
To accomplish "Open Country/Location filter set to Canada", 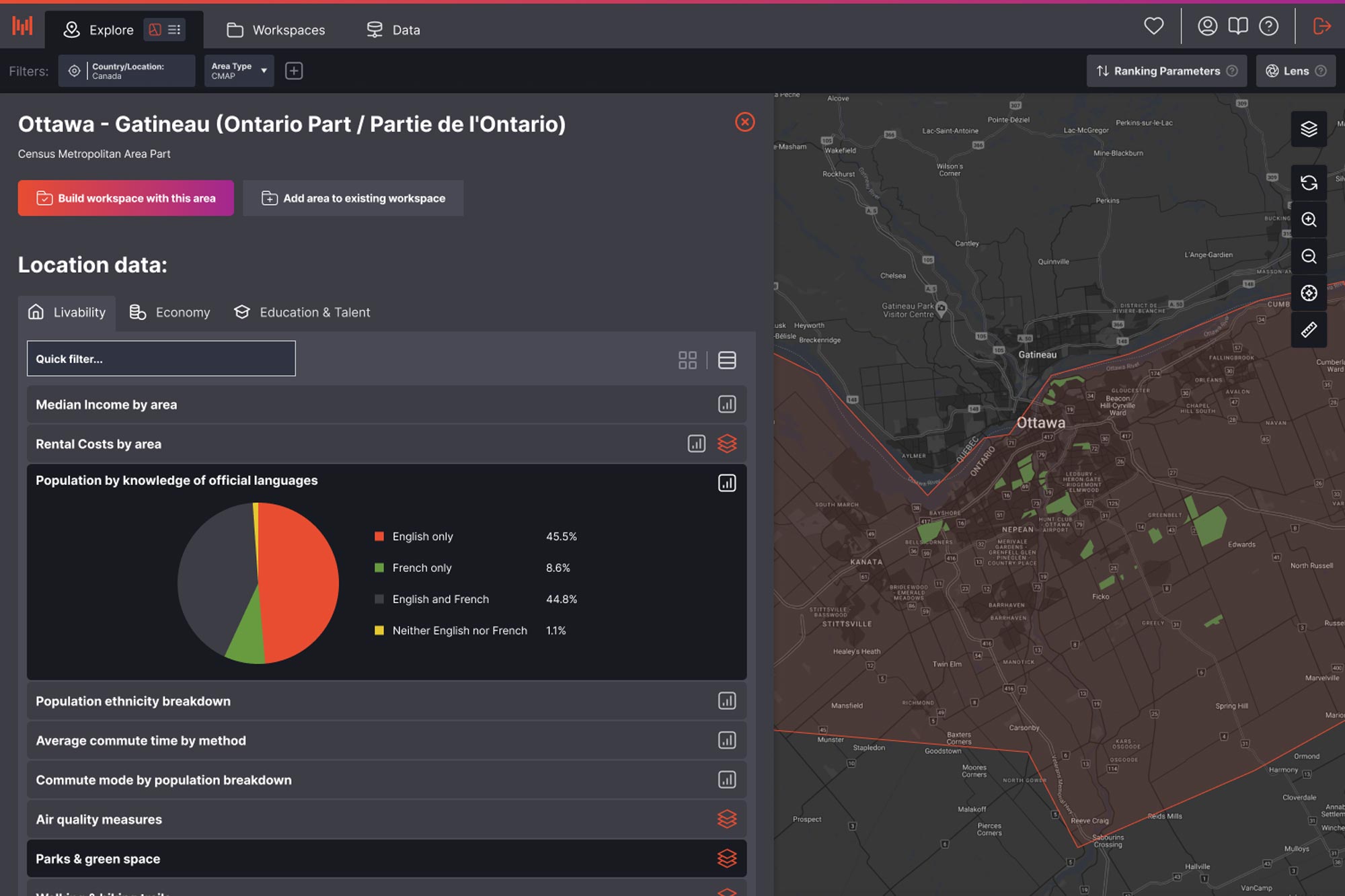I will [x=126, y=71].
